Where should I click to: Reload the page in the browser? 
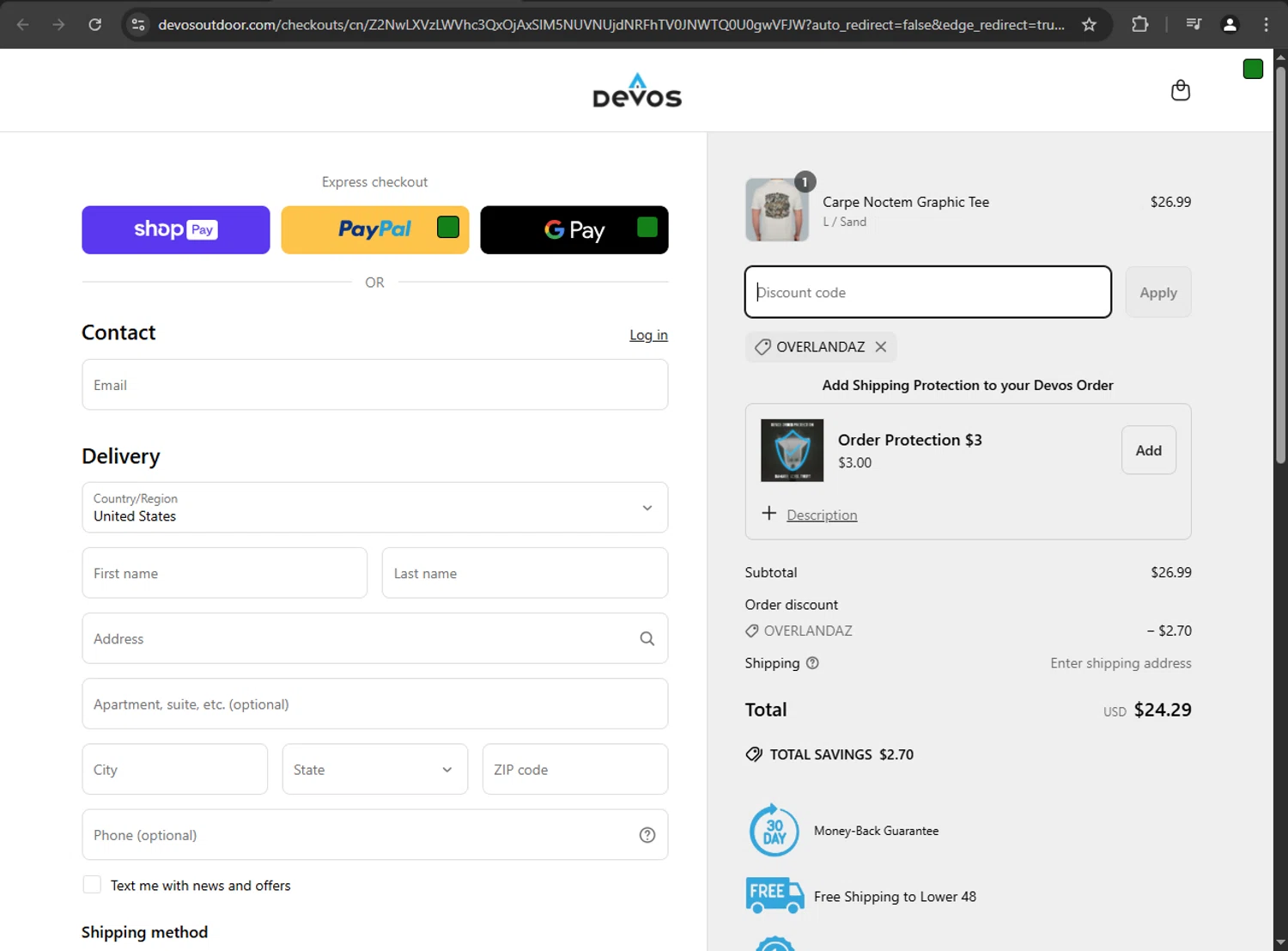tap(95, 24)
